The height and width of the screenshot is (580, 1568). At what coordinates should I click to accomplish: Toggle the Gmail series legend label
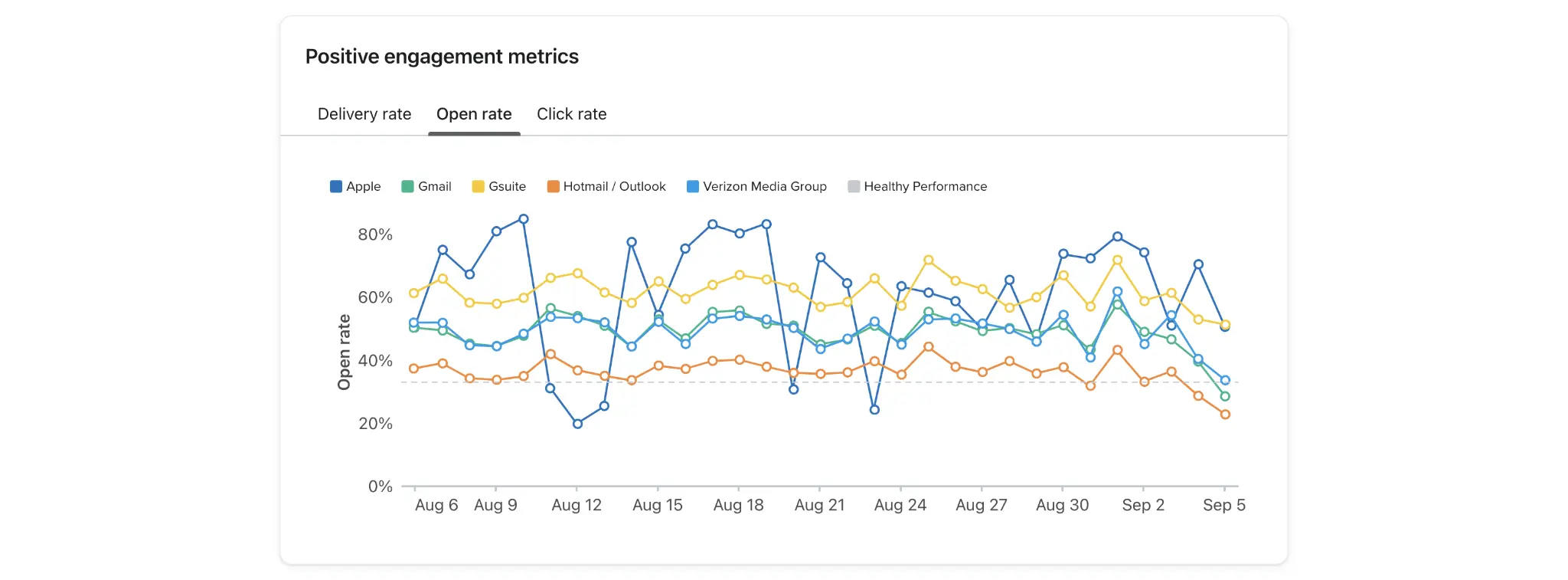(434, 186)
